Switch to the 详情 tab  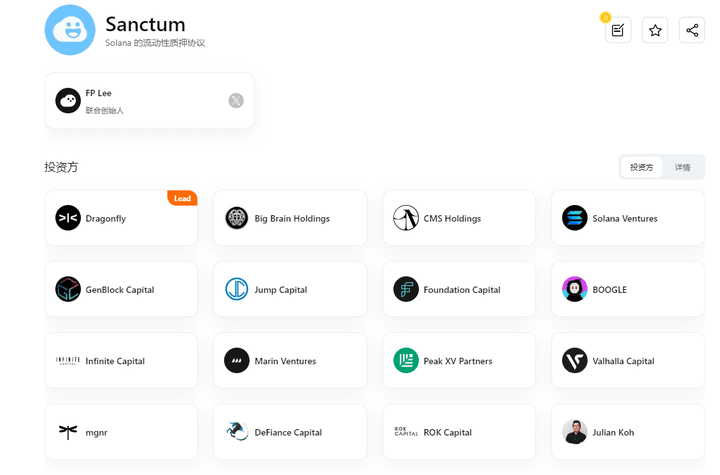(x=682, y=167)
